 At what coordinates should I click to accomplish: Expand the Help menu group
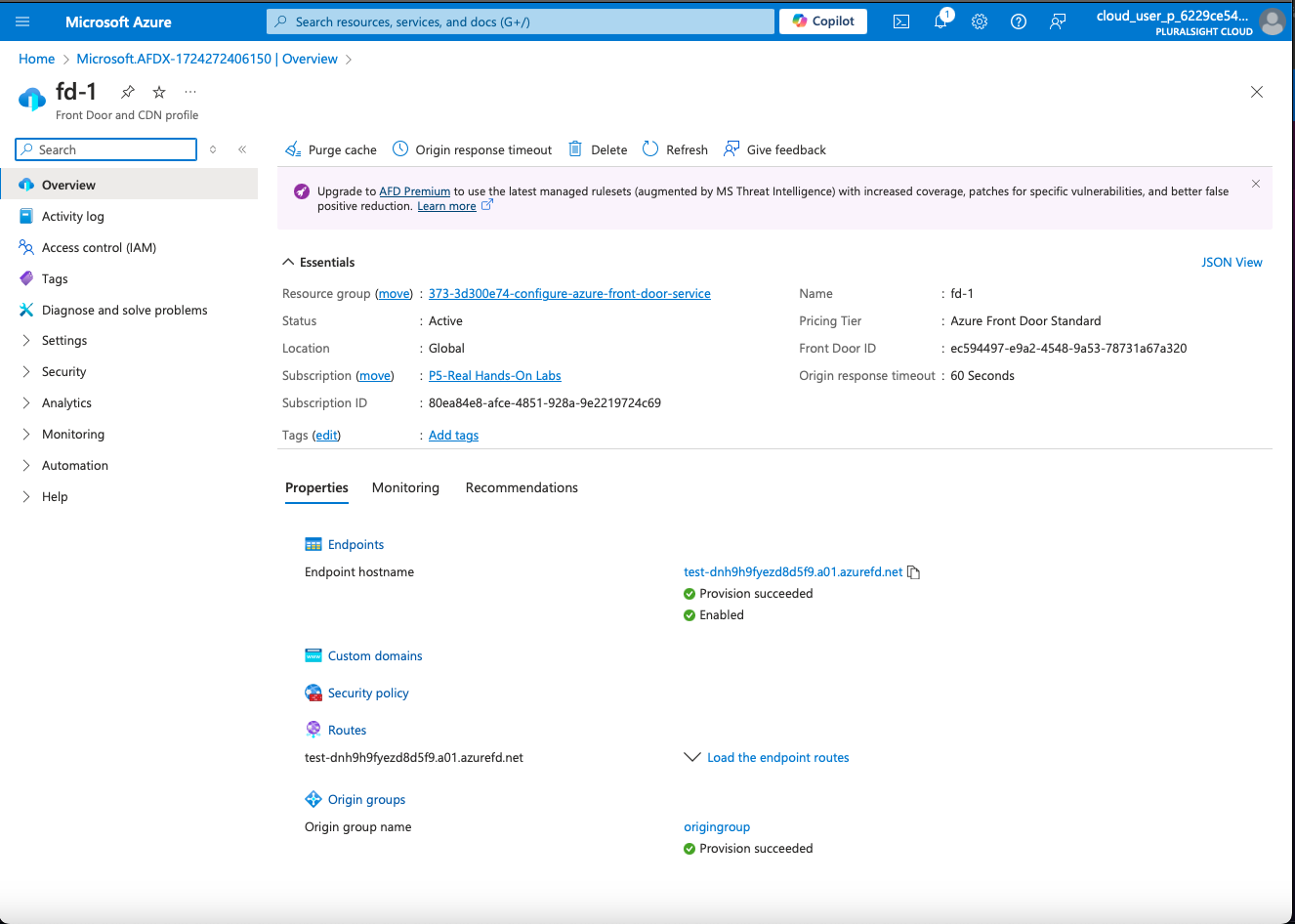point(26,496)
